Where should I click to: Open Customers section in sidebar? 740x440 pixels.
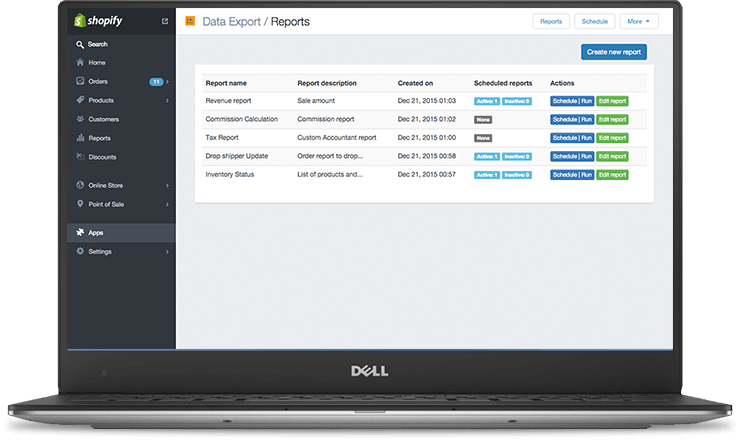(103, 119)
